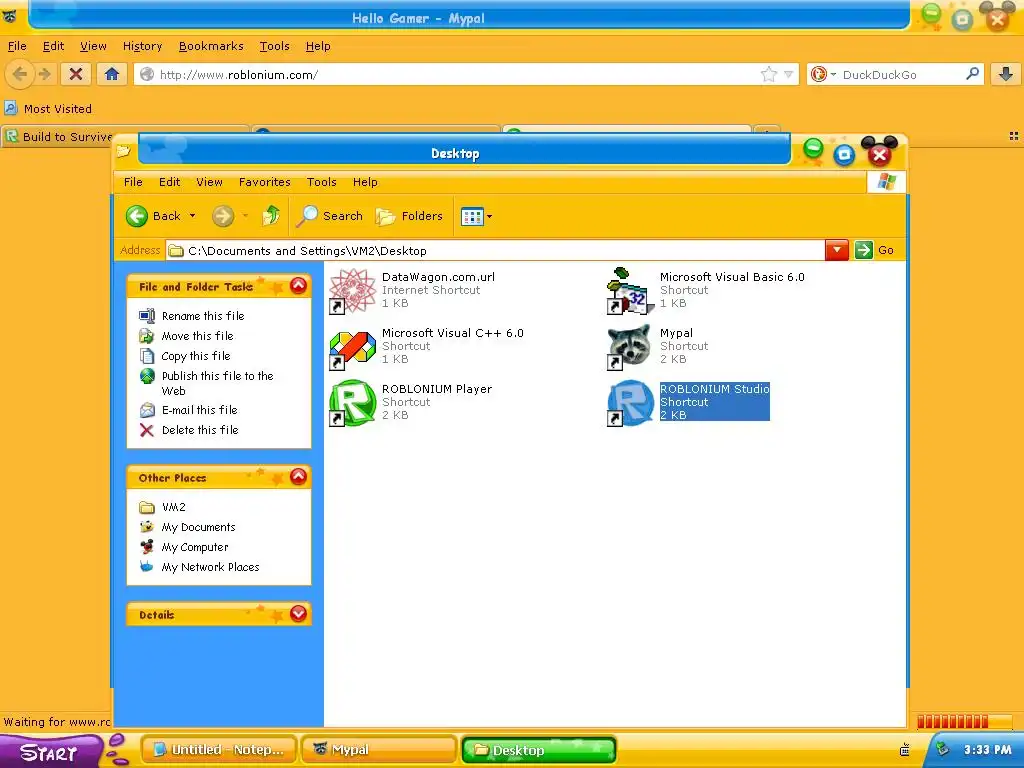Open the browser Bookmarks menu

pyautogui.click(x=211, y=46)
